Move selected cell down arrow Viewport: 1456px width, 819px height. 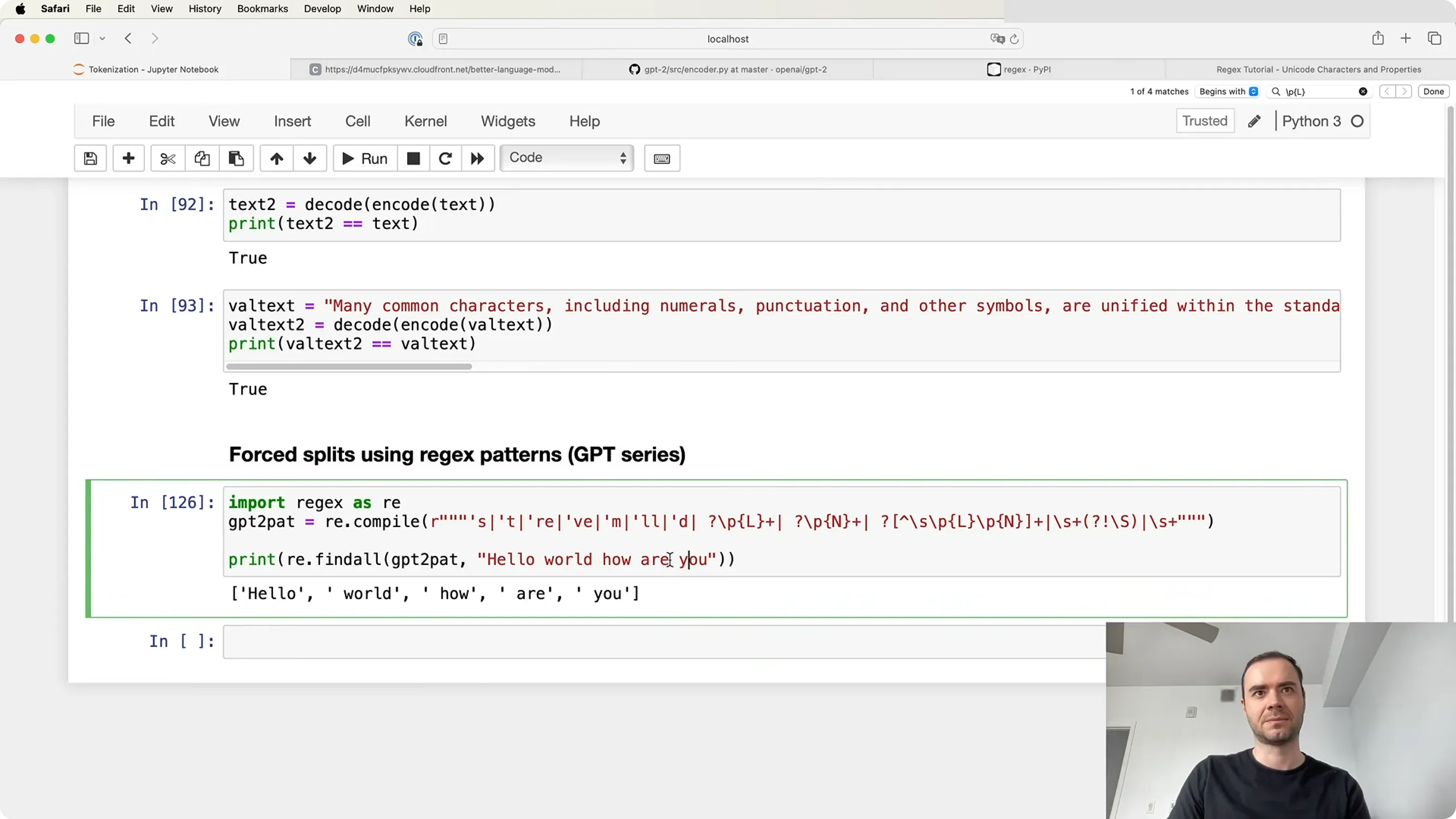(309, 158)
